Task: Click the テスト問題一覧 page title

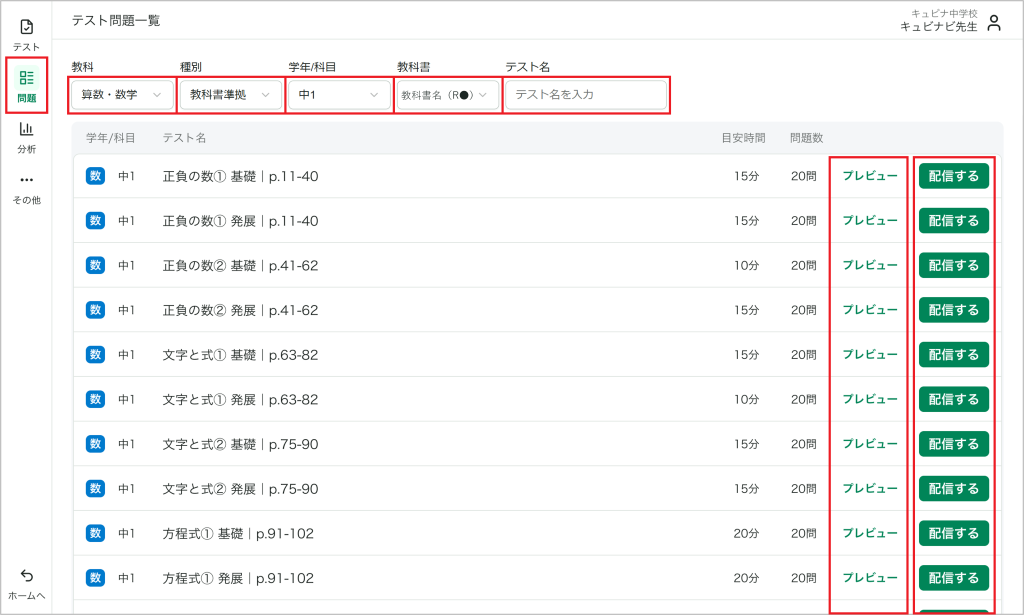Action: [x=116, y=20]
